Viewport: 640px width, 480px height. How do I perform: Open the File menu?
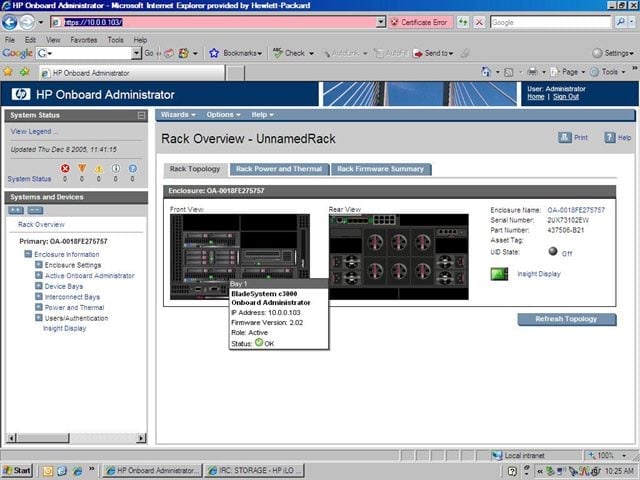[10, 40]
